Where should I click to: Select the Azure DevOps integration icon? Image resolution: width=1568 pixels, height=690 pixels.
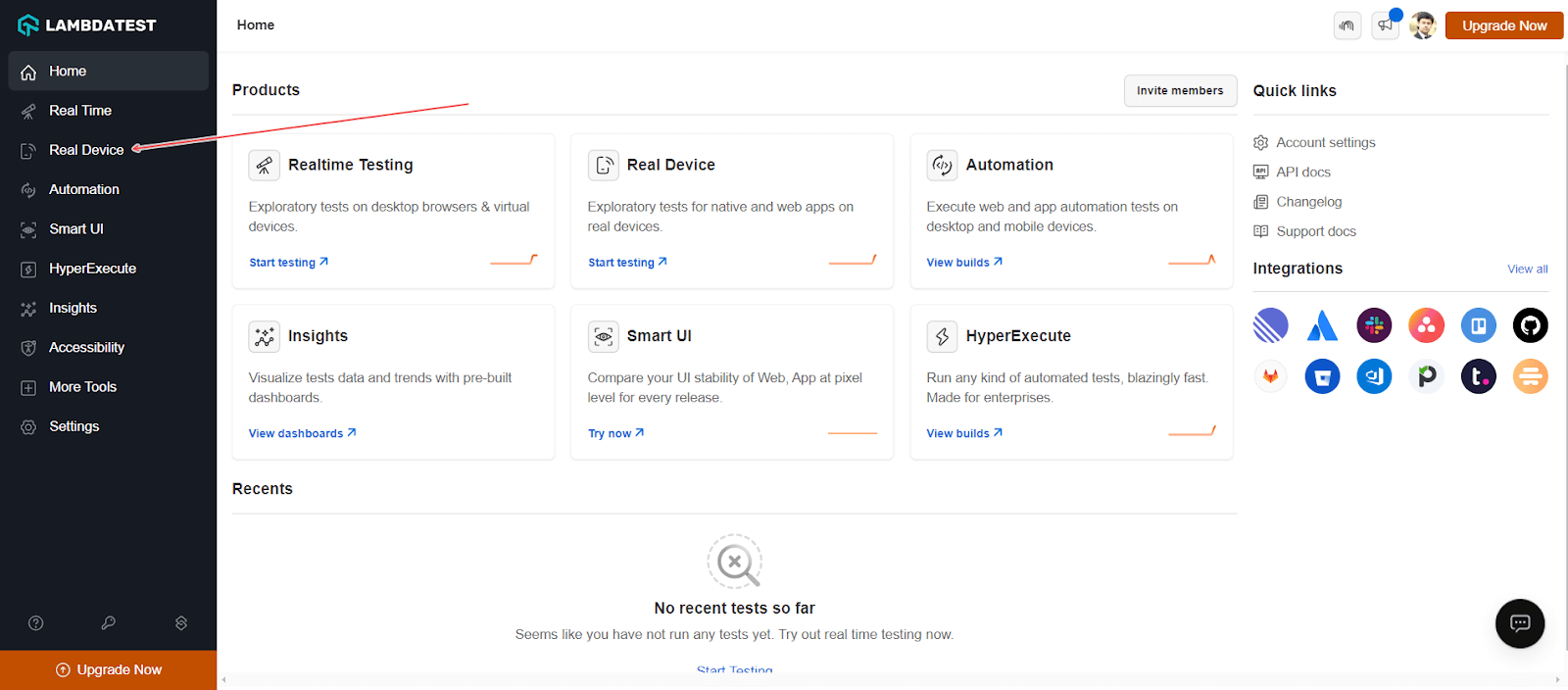pos(1374,376)
